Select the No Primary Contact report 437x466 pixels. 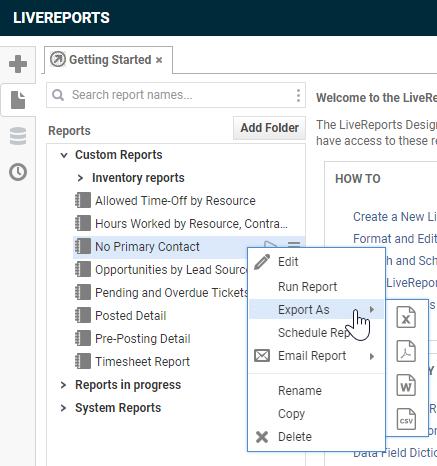pos(147,247)
